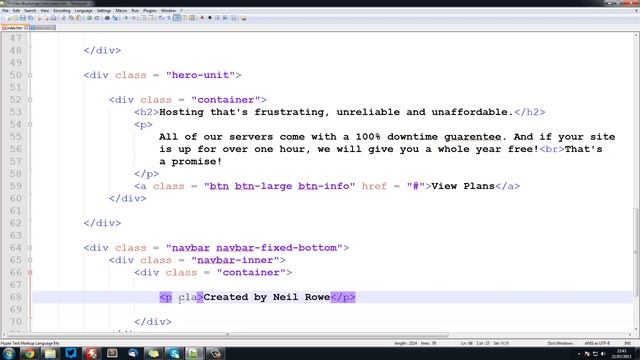Collapse navbar-inner div at line 65
Viewport: 640px width, 360px height.
pos(30,260)
